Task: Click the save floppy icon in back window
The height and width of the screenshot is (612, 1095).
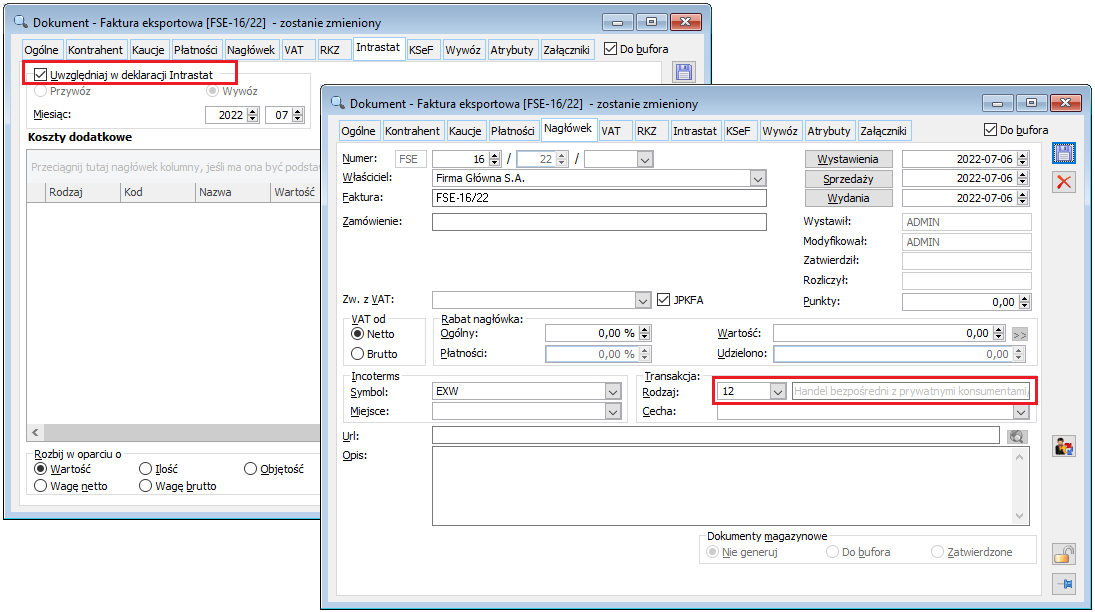Action: coord(684,71)
